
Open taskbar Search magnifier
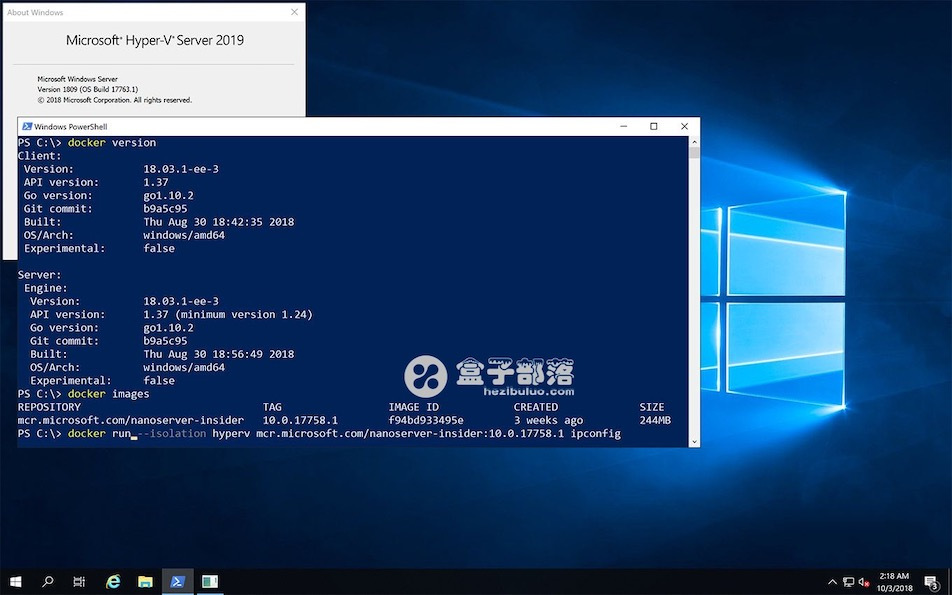pos(47,582)
